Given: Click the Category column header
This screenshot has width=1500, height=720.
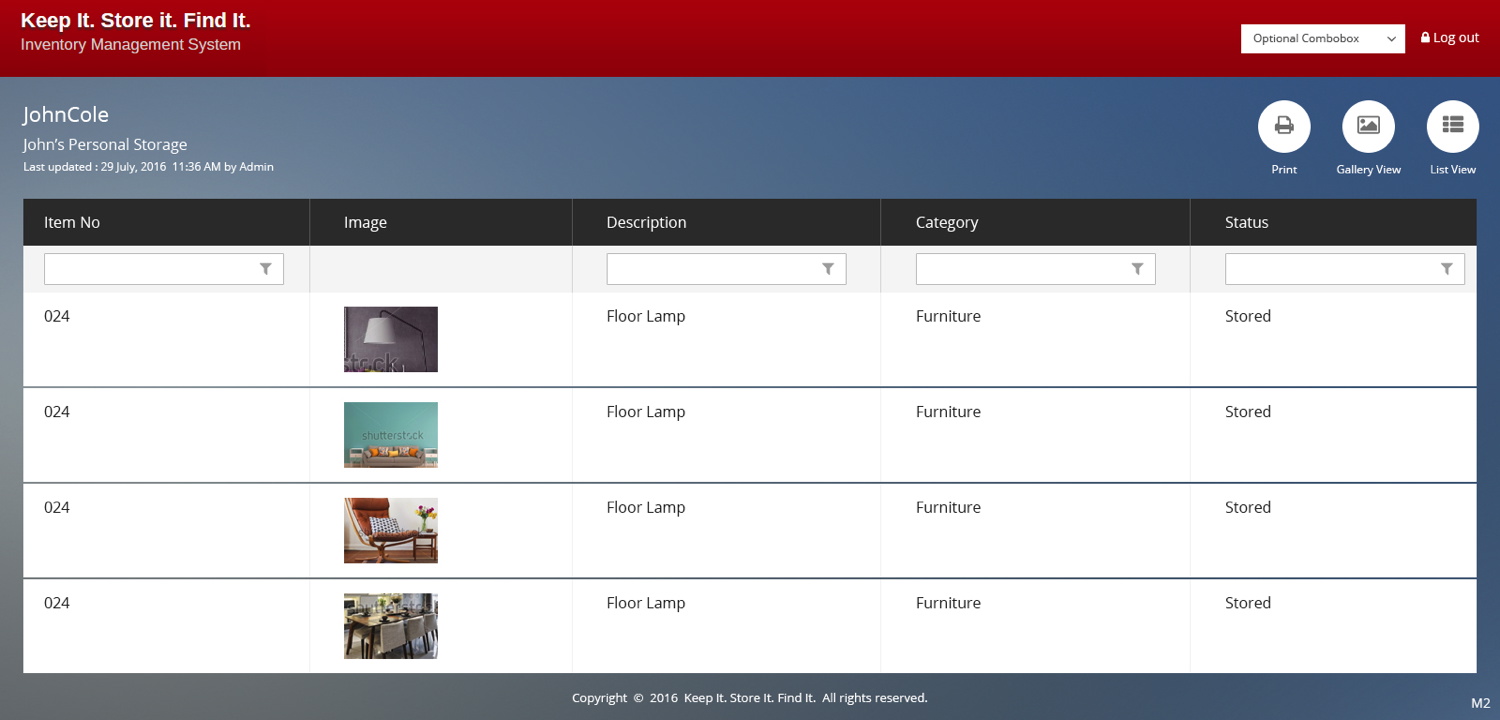Looking at the screenshot, I should click(x=946, y=222).
